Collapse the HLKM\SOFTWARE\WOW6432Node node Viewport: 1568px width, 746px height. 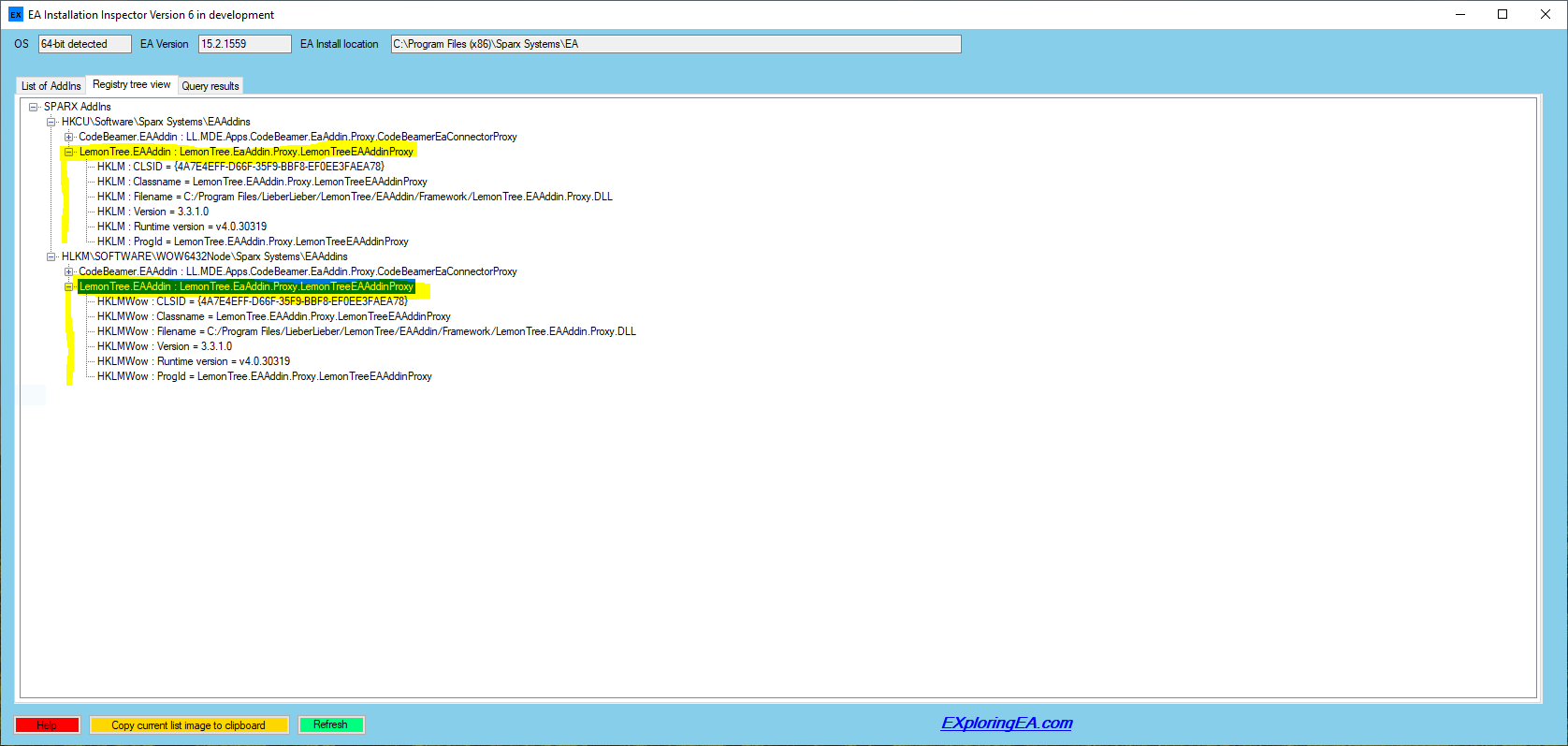click(51, 256)
